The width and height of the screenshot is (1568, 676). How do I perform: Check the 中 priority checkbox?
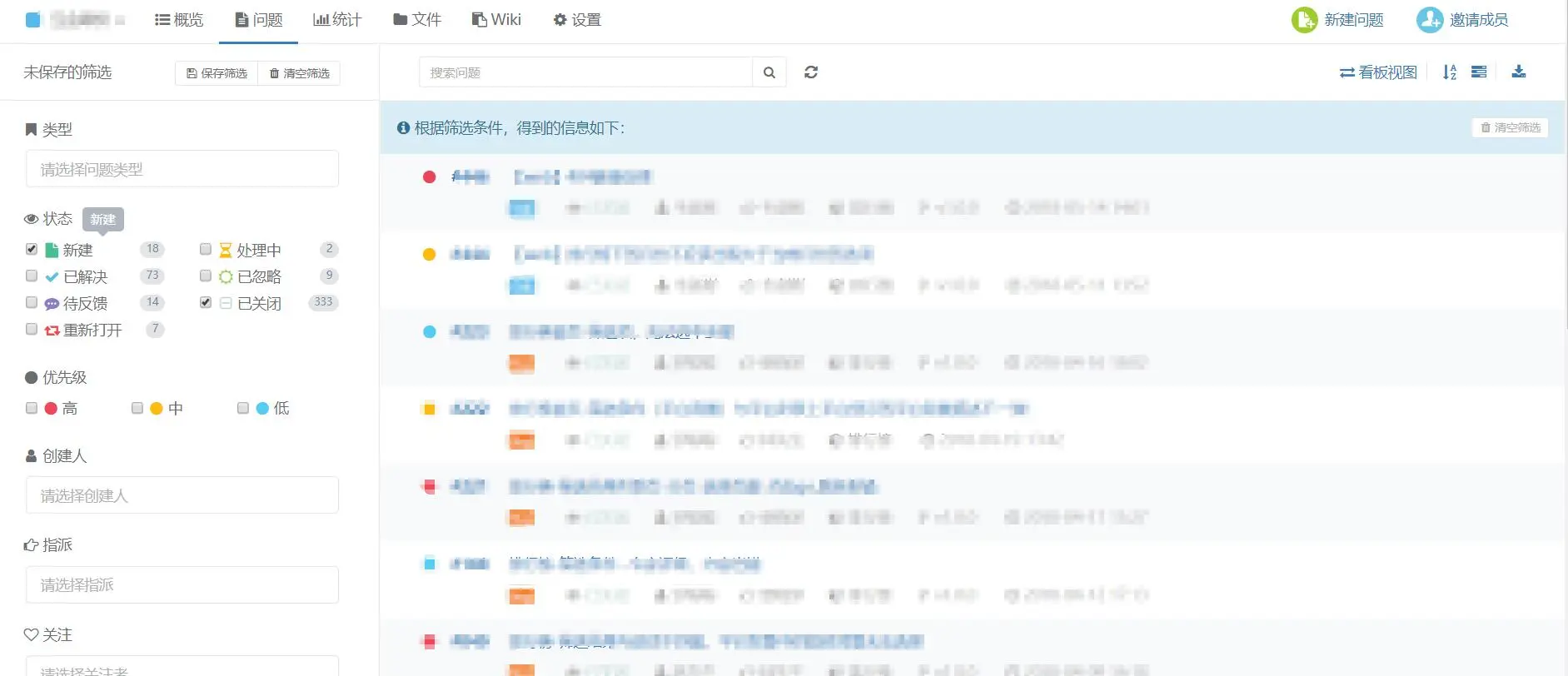[x=137, y=408]
